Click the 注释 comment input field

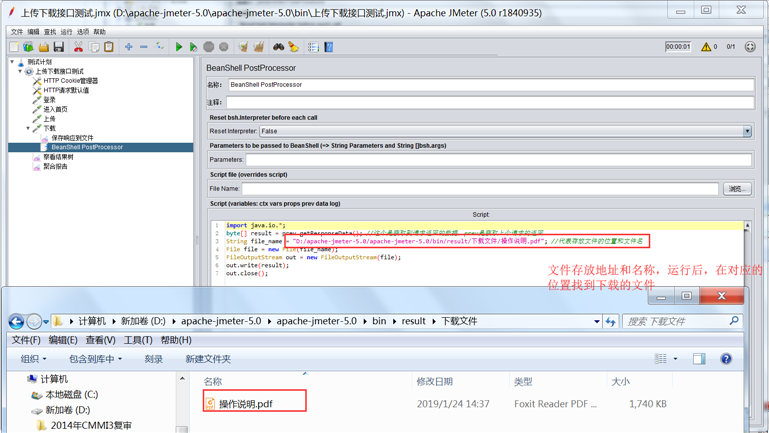[490, 102]
